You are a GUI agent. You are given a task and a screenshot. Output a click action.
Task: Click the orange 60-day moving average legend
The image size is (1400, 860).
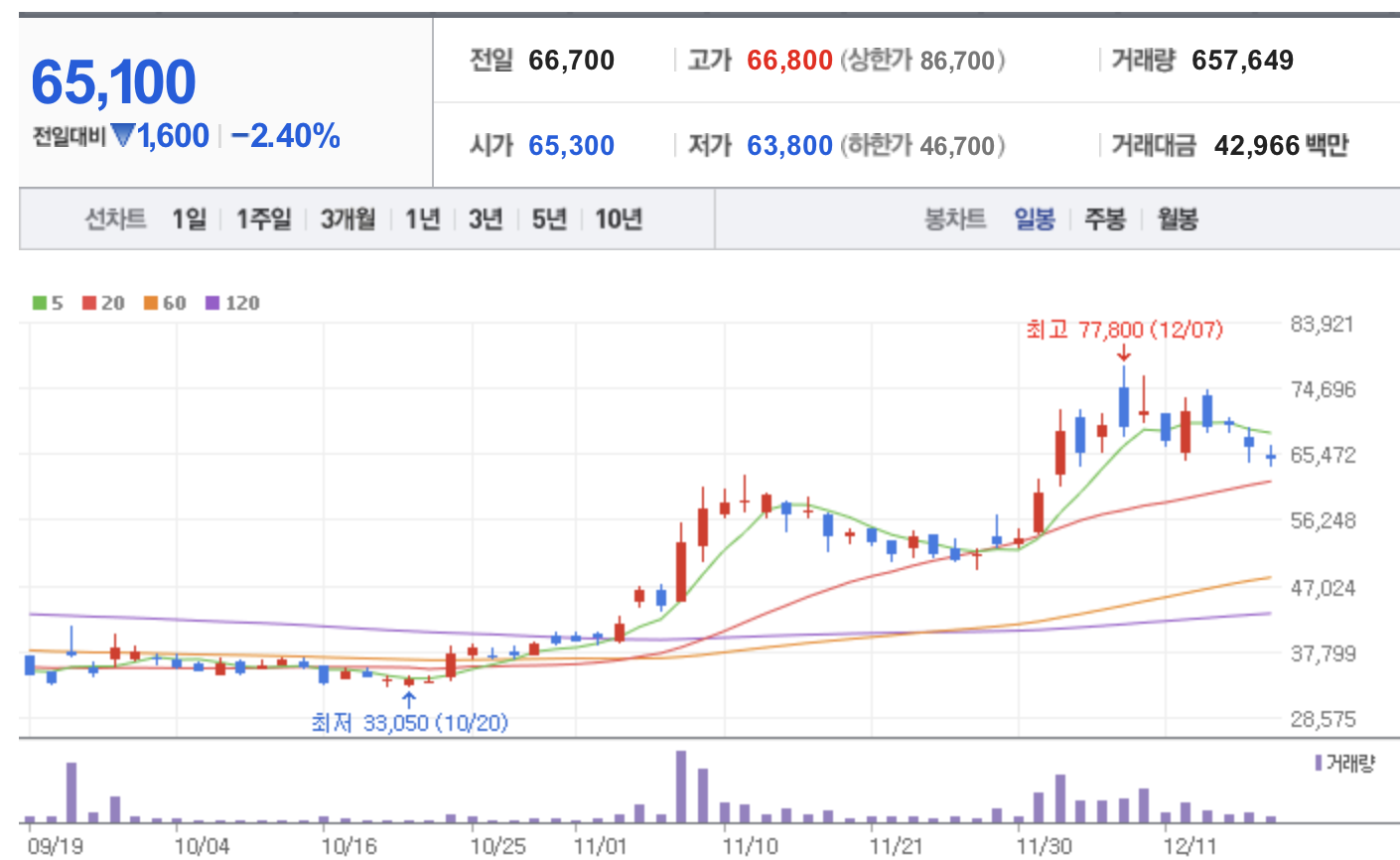[165, 303]
